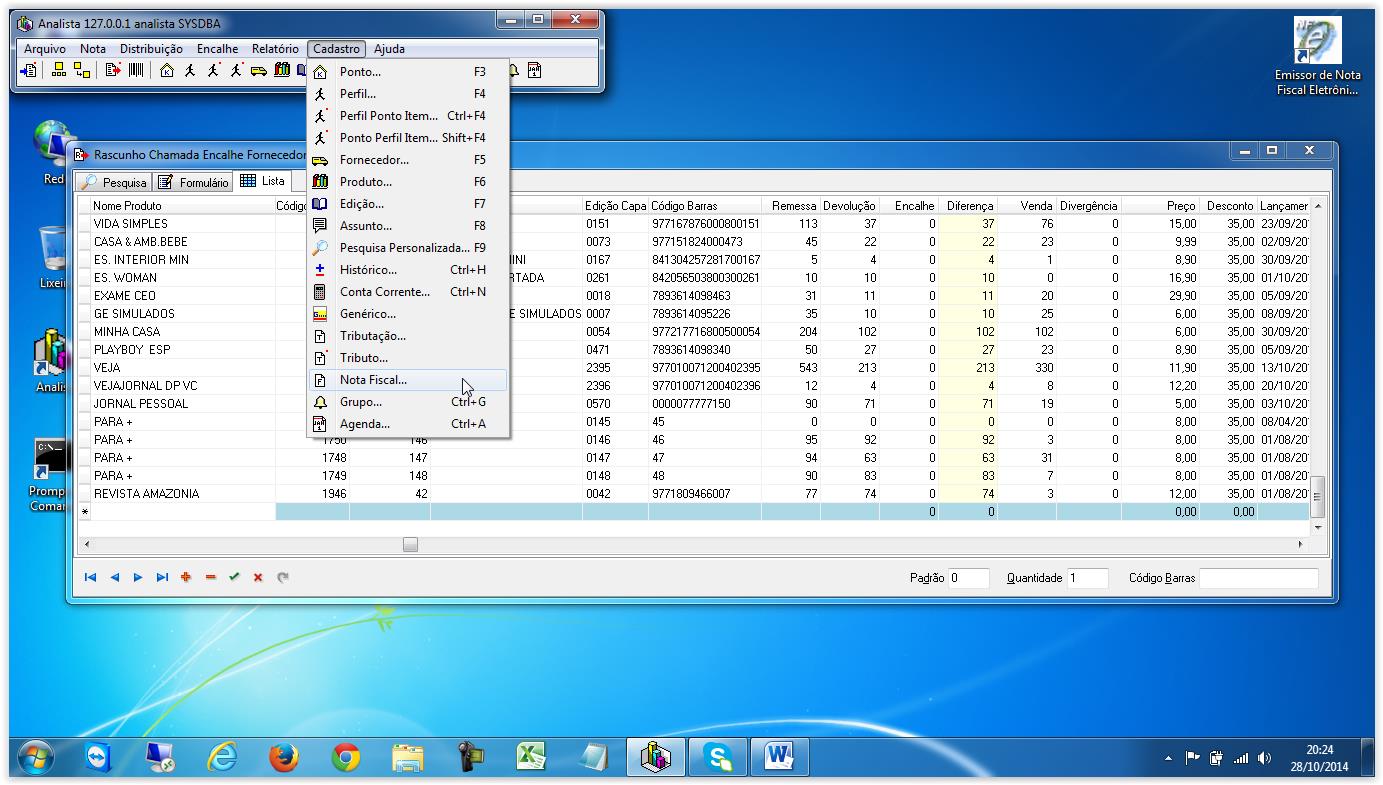This screenshot has width=1383, height=785.
Task: Go to previous record in navigator
Action: (x=114, y=577)
